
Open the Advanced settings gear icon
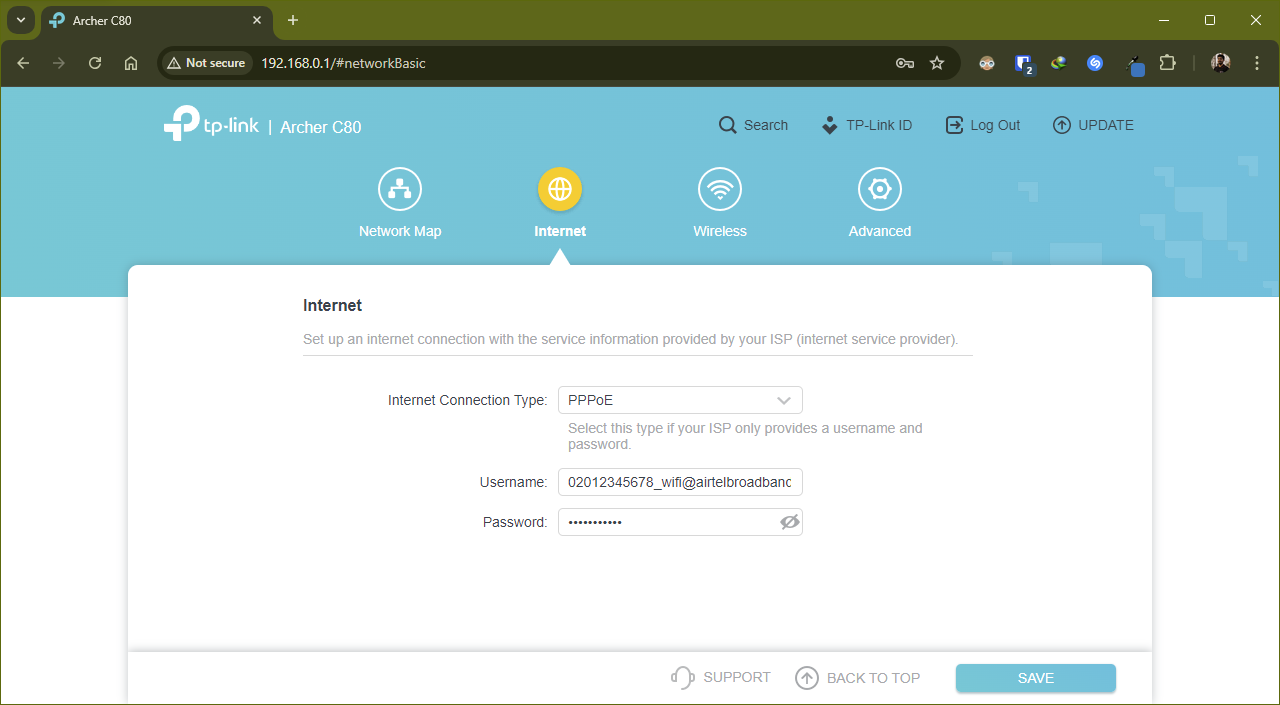[879, 189]
